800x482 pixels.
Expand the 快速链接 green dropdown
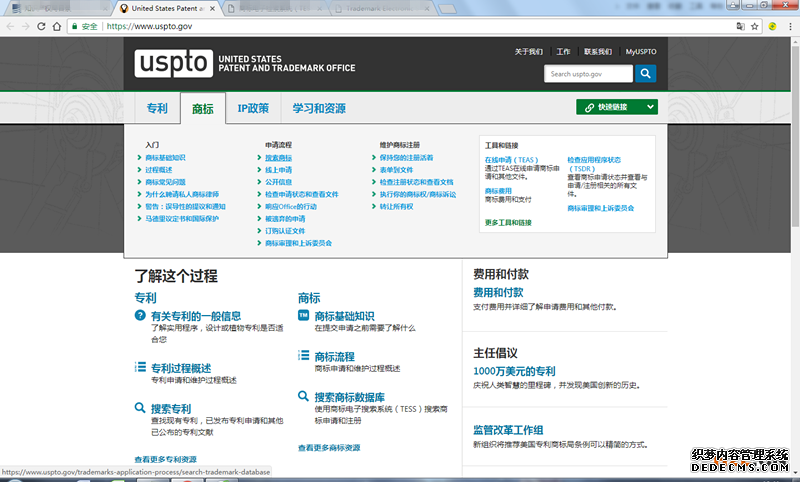[617, 107]
